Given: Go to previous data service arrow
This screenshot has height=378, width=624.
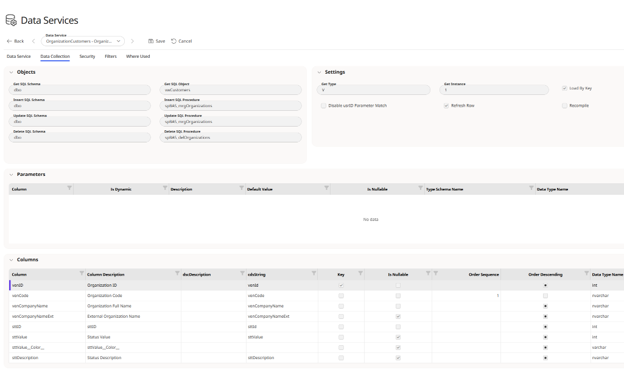Looking at the screenshot, I should click(33, 41).
